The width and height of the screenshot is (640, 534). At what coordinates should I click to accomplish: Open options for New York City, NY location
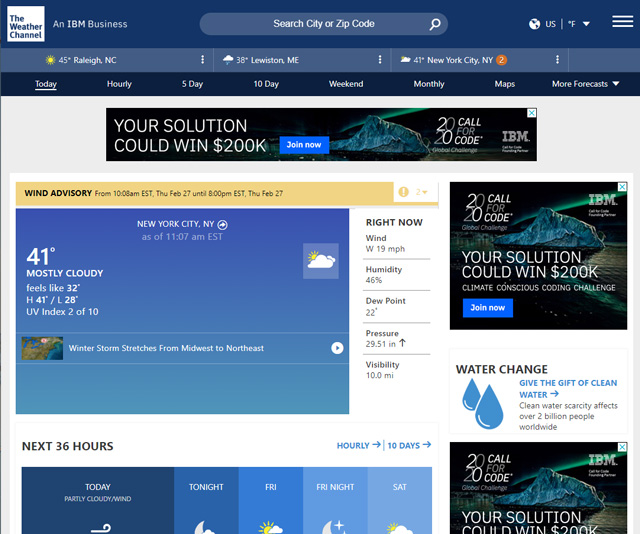point(557,60)
